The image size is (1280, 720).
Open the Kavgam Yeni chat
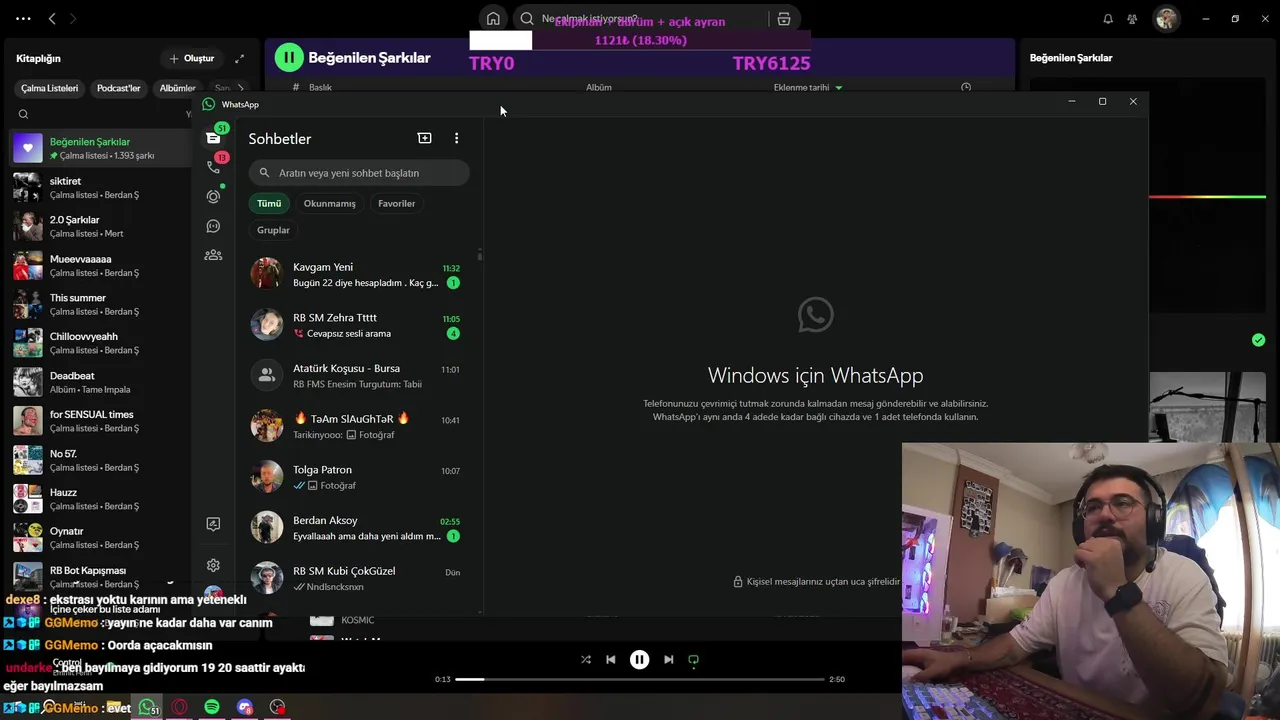point(358,274)
